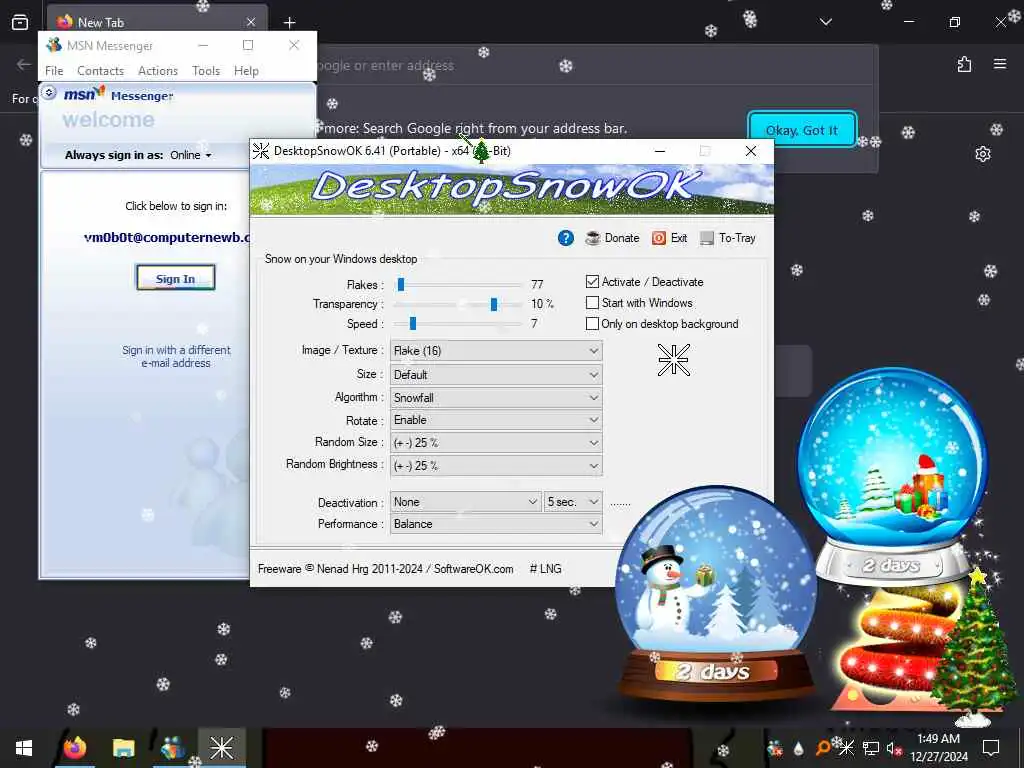Click the snowman snow globe widget
The image size is (1024, 768).
(715, 593)
